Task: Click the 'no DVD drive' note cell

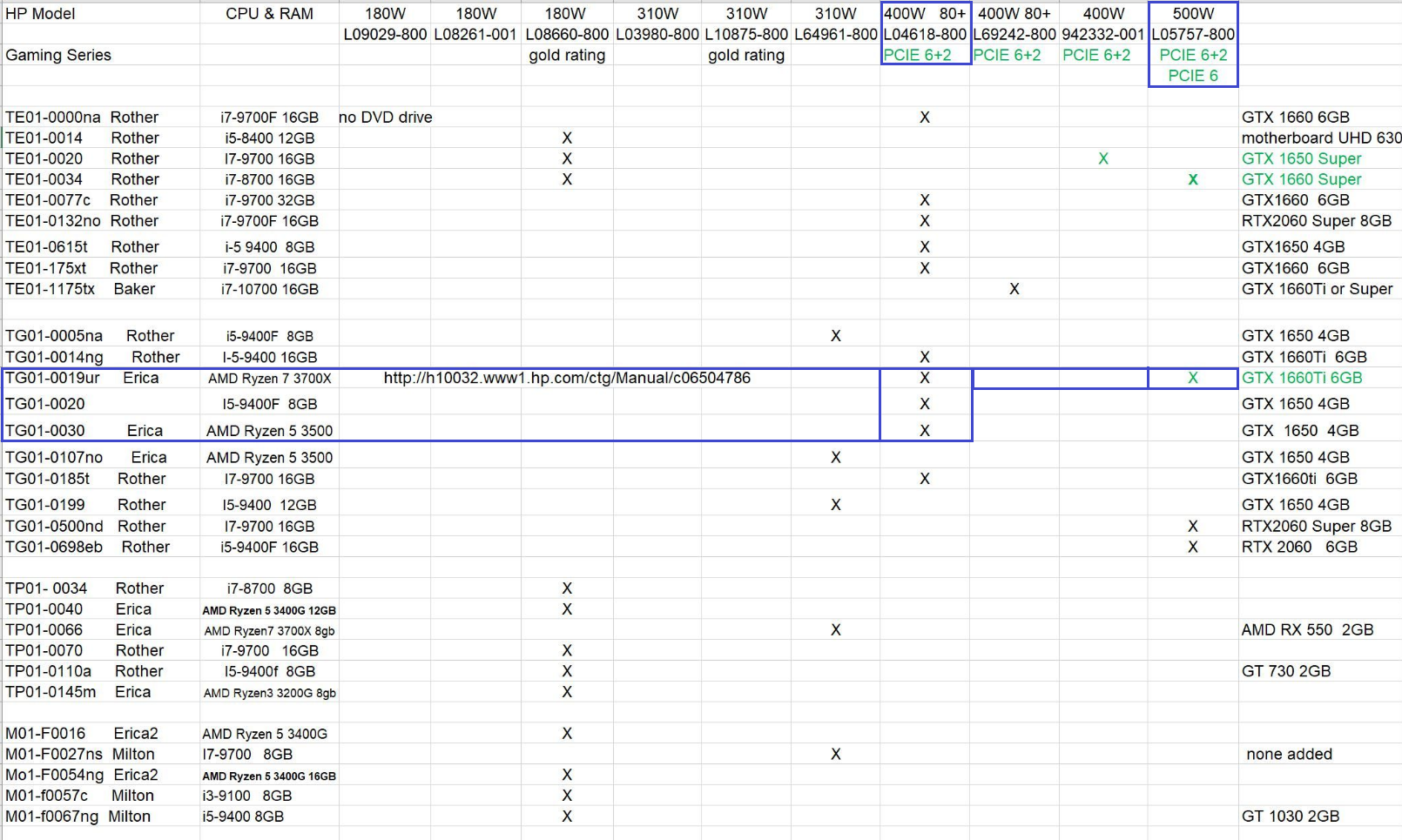Action: [385, 118]
